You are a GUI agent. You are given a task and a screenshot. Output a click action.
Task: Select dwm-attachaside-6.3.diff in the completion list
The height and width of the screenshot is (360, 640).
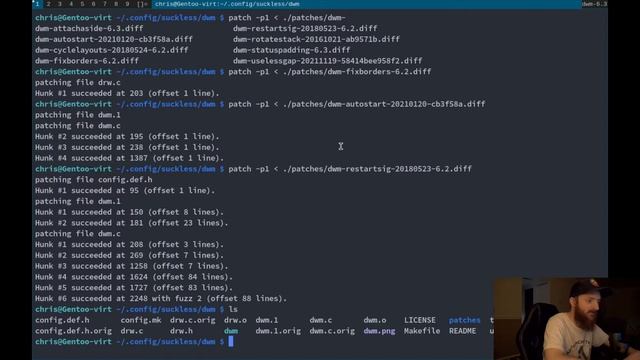[x=89, y=29]
